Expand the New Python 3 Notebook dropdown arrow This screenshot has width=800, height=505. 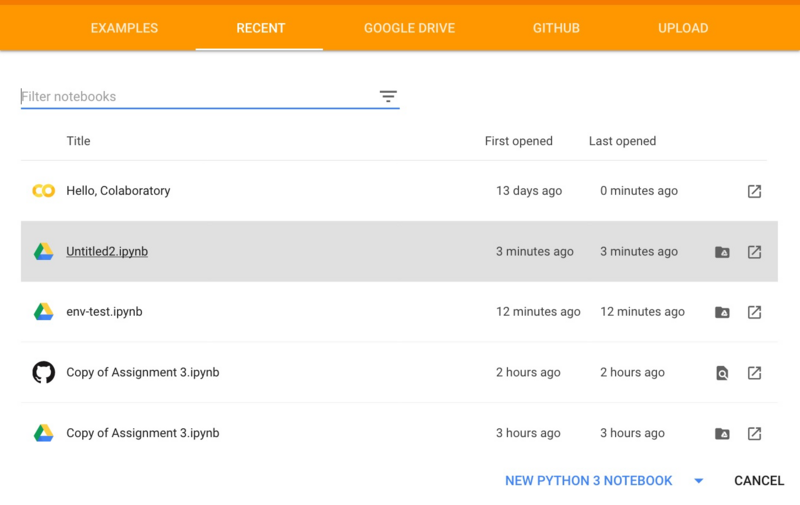(x=699, y=481)
